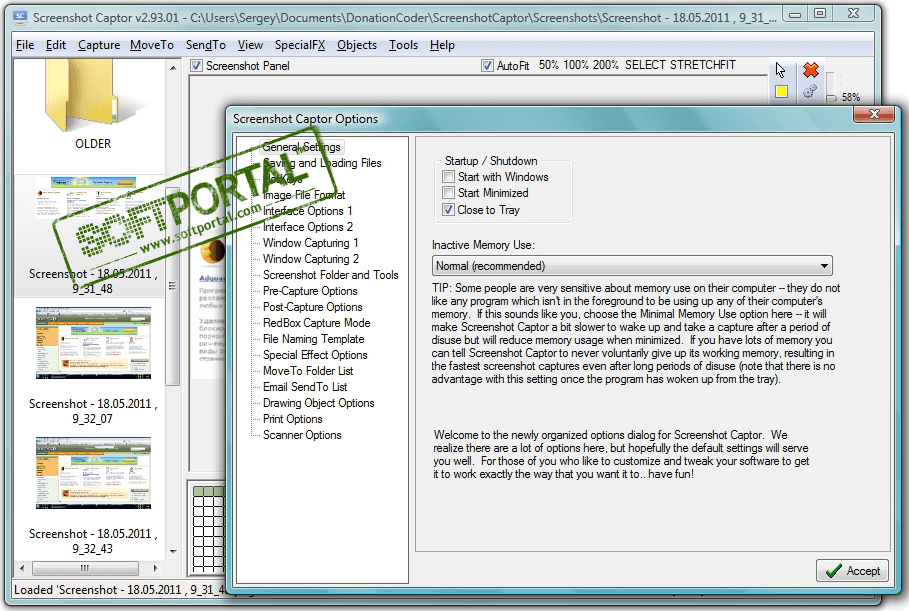This screenshot has height=611, width=909.
Task: Click the red X delete icon
Action: (x=810, y=70)
